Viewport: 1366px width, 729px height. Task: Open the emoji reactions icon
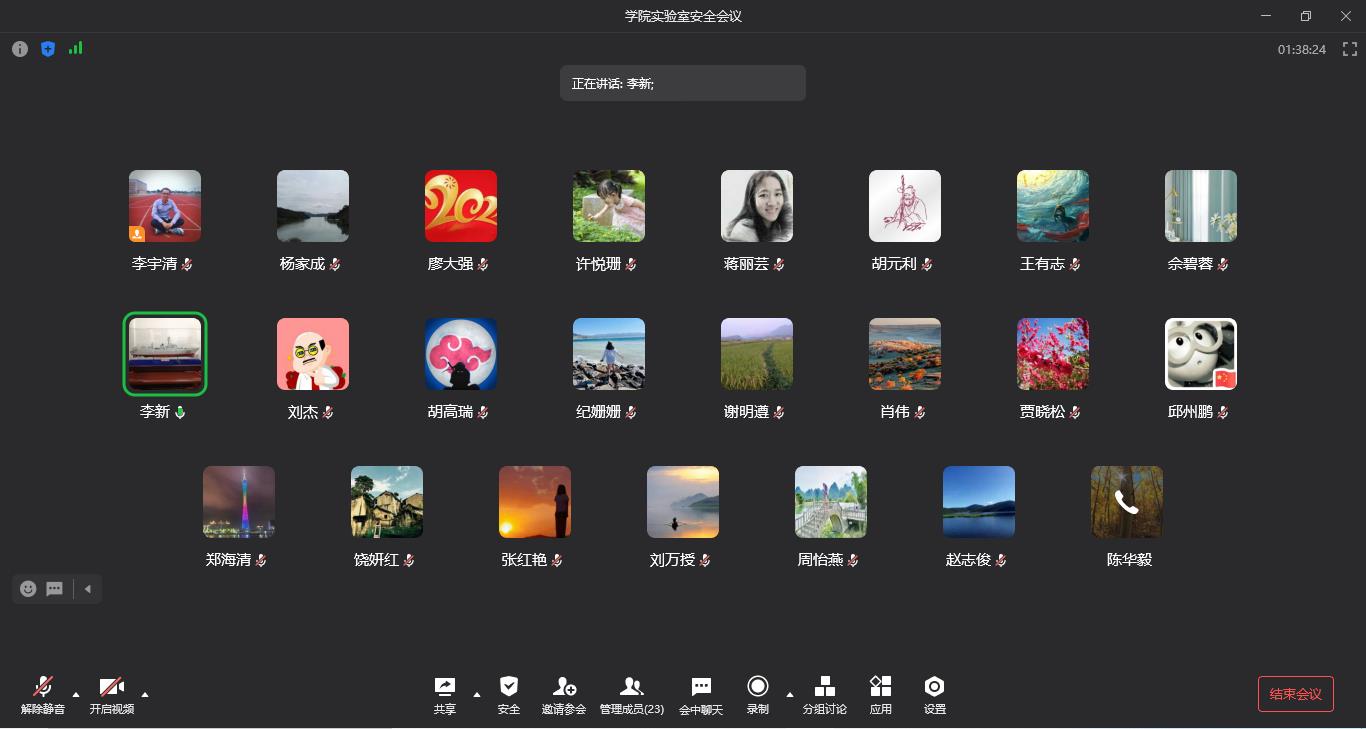pos(28,589)
